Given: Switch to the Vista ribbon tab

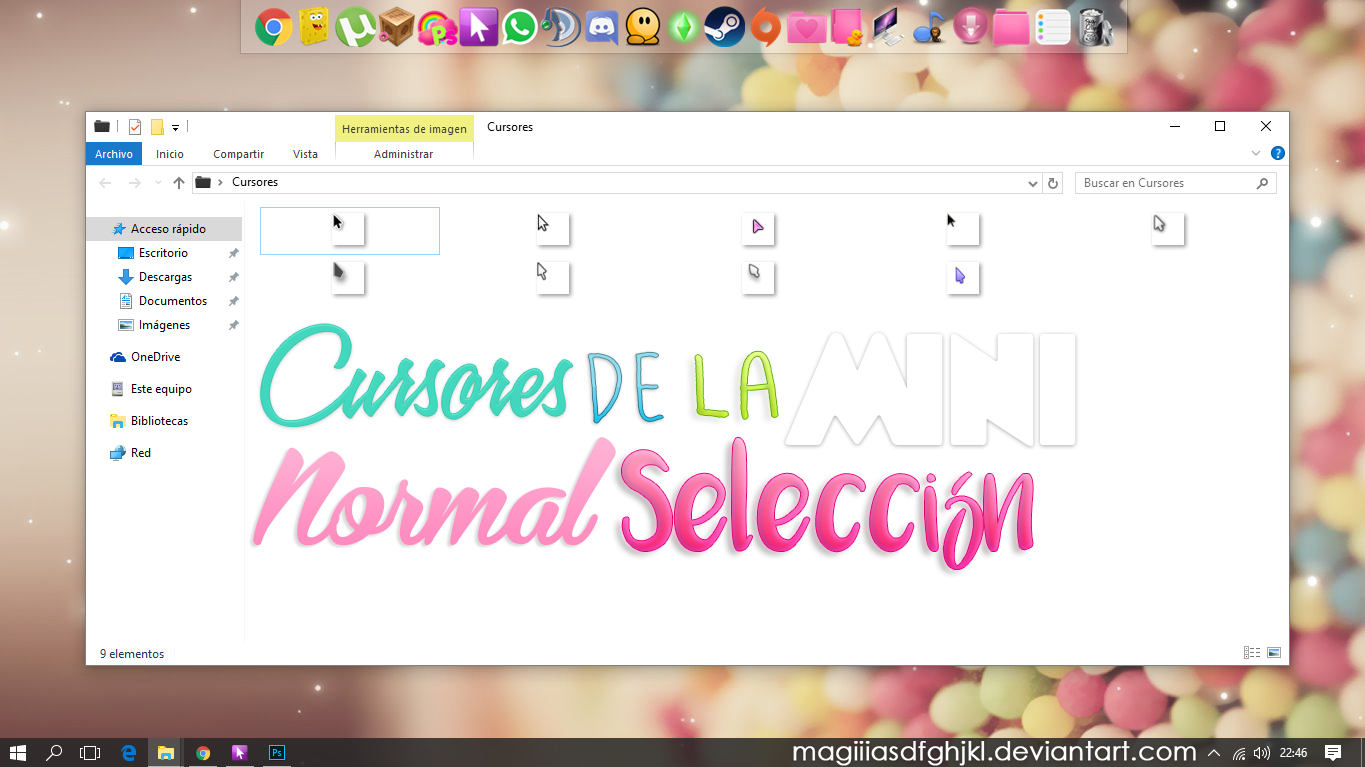Looking at the screenshot, I should (305, 154).
